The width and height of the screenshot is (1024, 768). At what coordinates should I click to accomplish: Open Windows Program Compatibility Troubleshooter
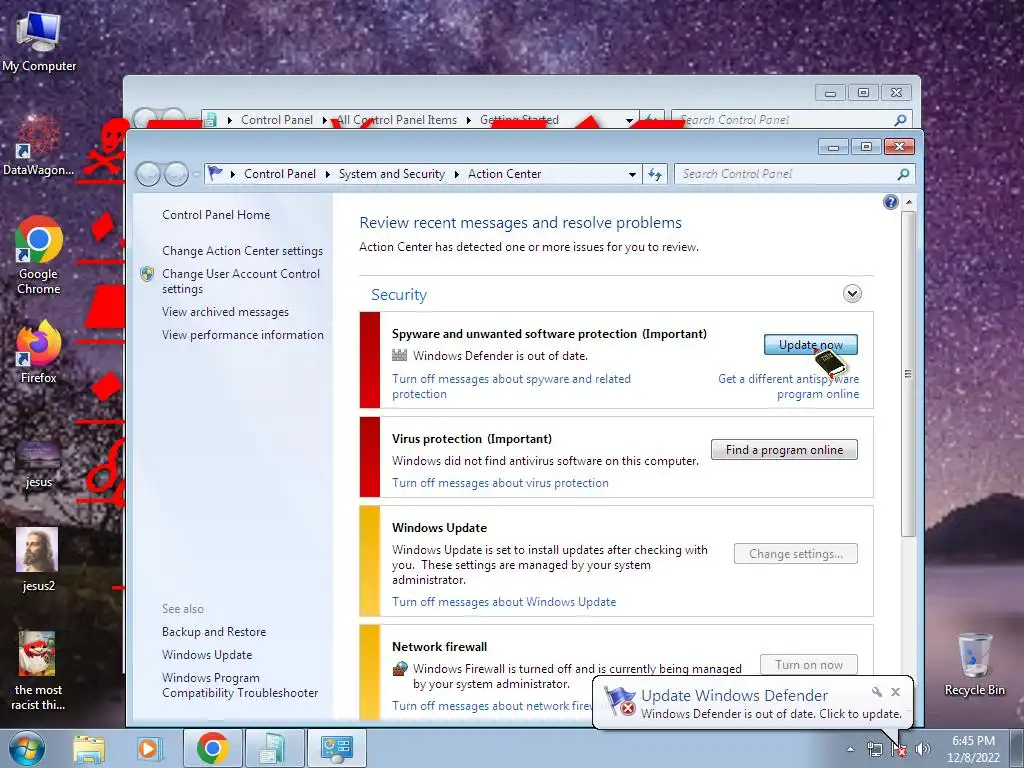click(240, 685)
